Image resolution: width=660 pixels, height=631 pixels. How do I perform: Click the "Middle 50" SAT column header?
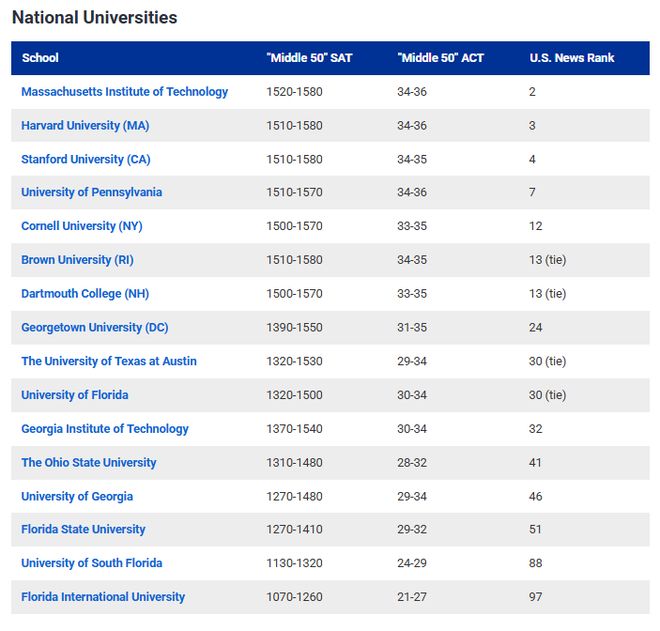(309, 58)
